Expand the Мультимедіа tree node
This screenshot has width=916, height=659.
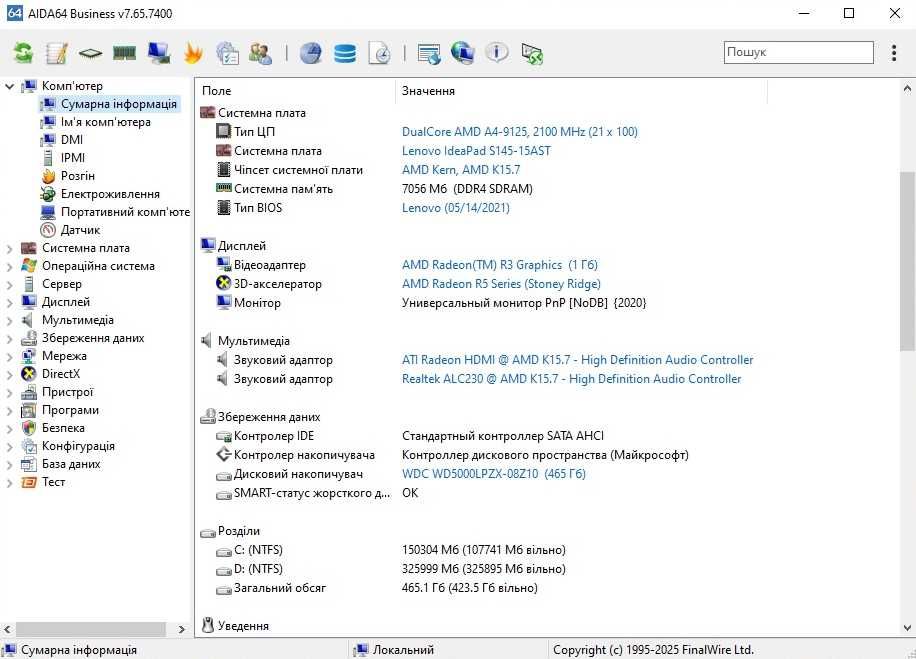(x=9, y=321)
